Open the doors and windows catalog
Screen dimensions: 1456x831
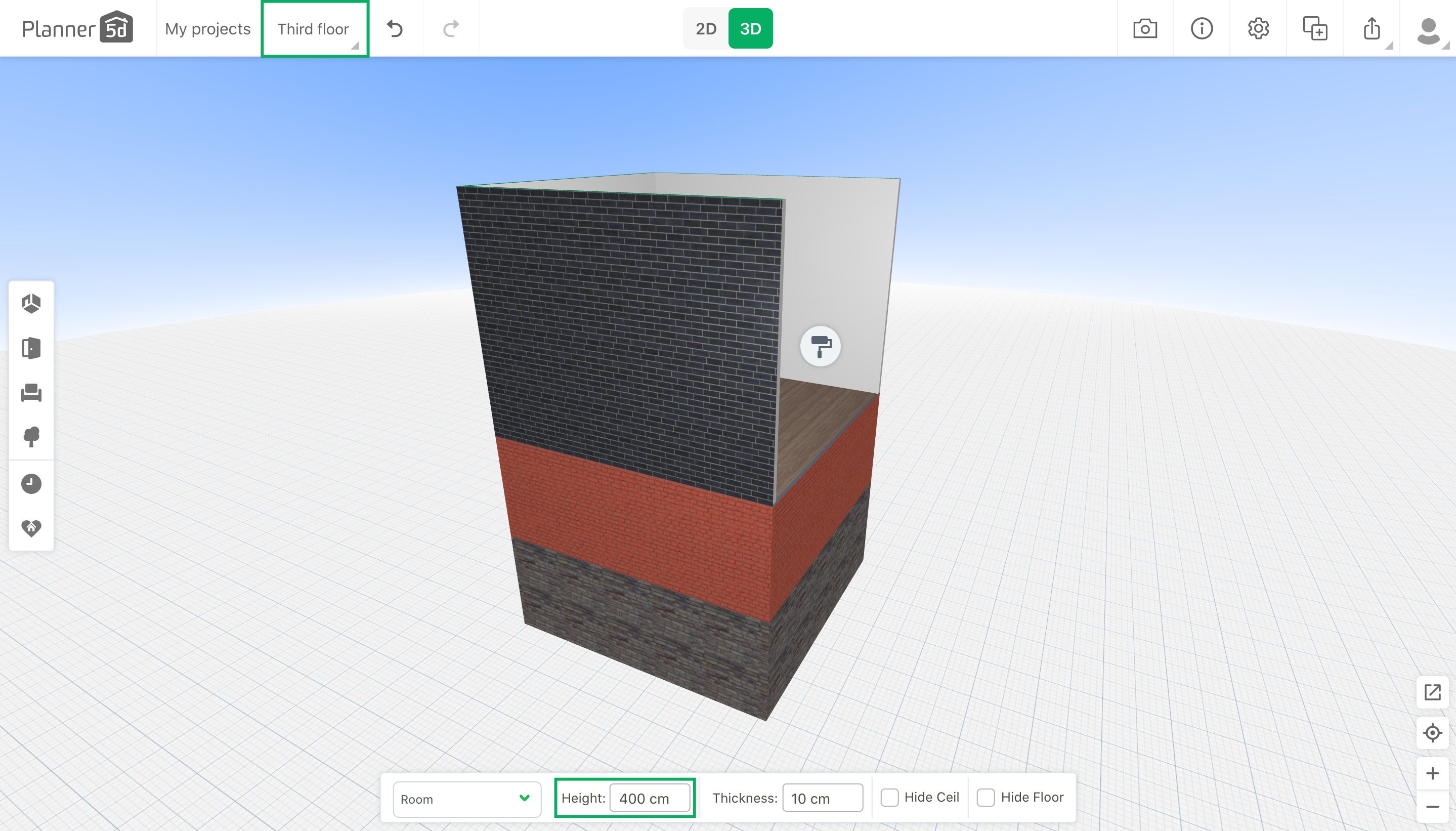click(31, 348)
